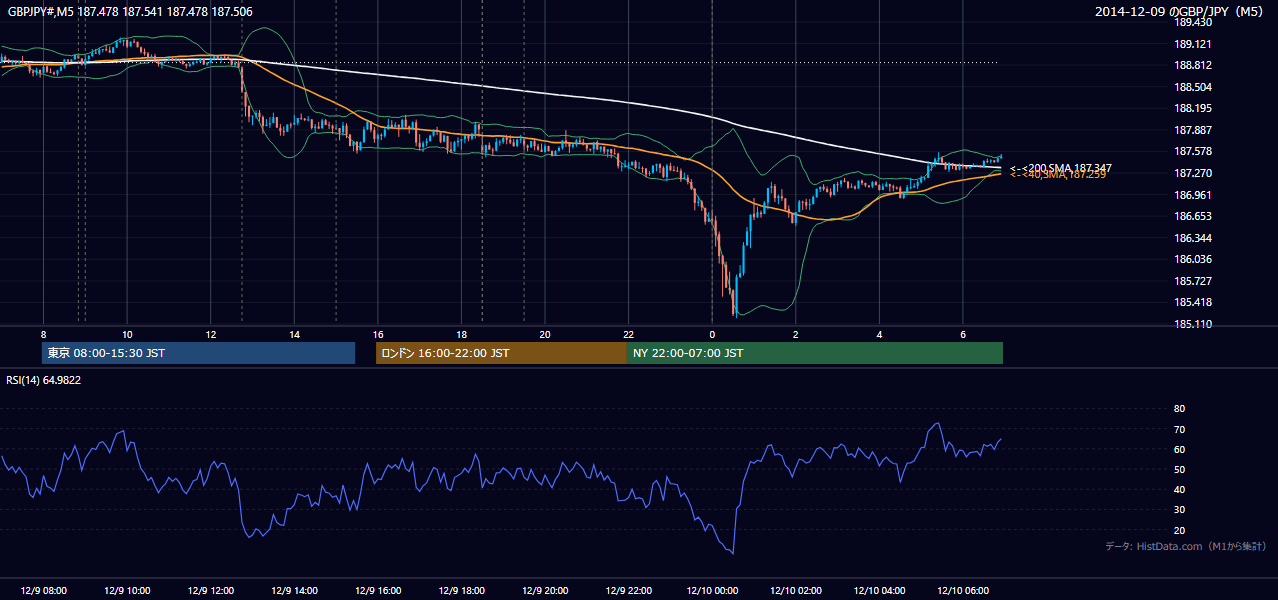Click the 12/9 12:00 time axis label
This screenshot has height=600, width=1278.
211,591
